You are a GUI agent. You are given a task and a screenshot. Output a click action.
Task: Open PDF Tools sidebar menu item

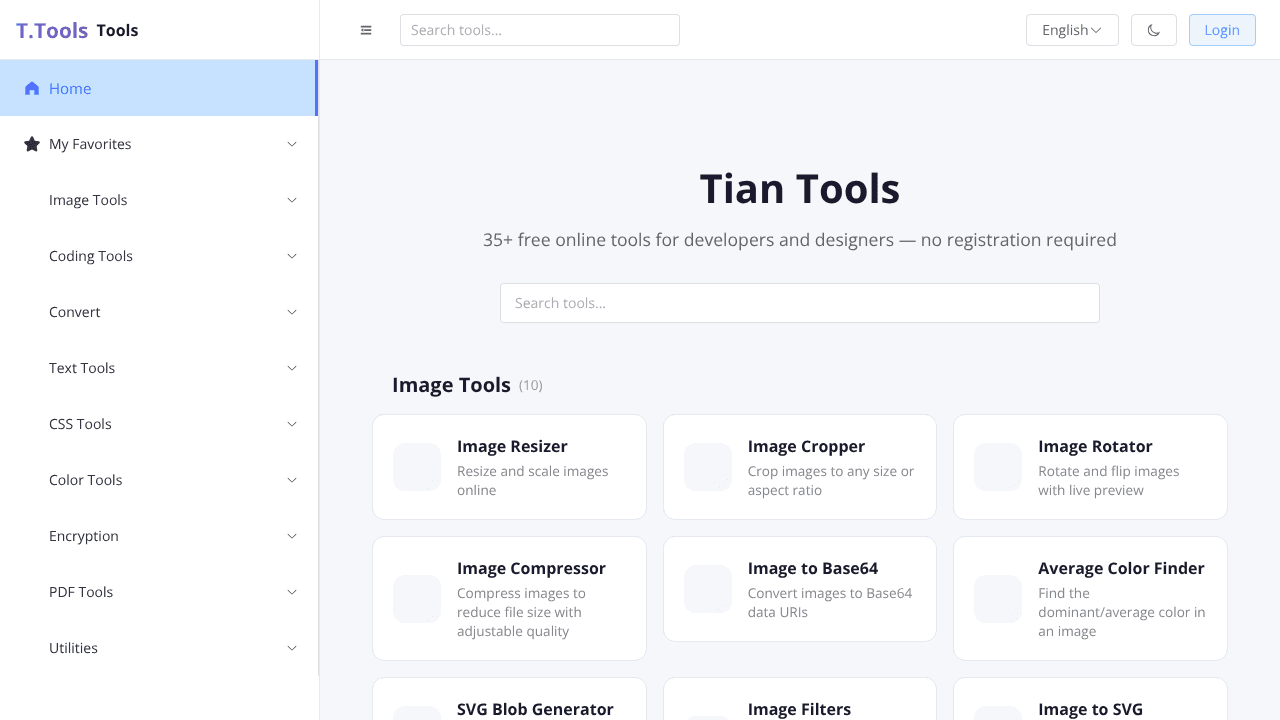click(159, 592)
